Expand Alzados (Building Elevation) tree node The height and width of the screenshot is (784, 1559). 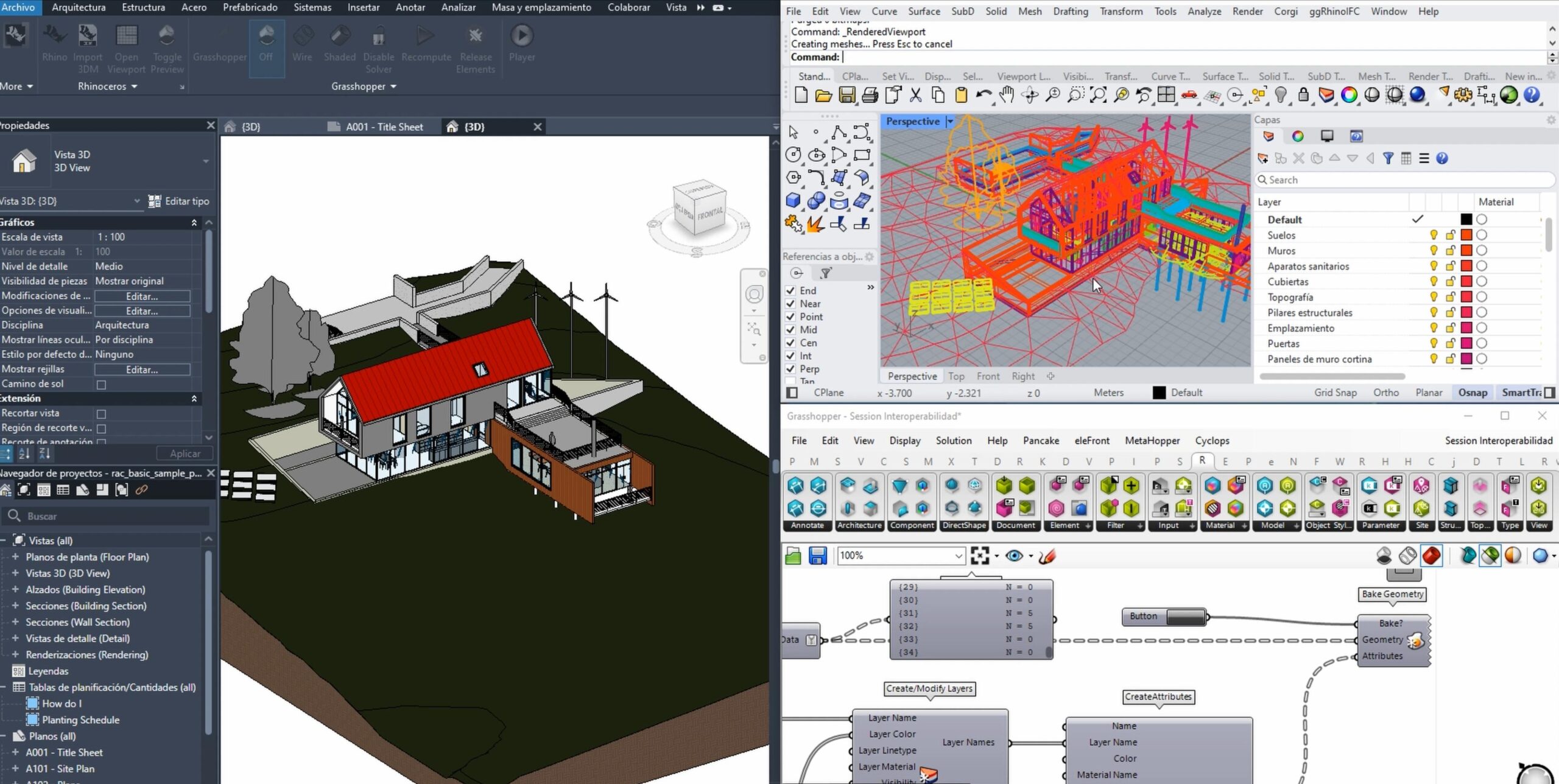(x=15, y=589)
